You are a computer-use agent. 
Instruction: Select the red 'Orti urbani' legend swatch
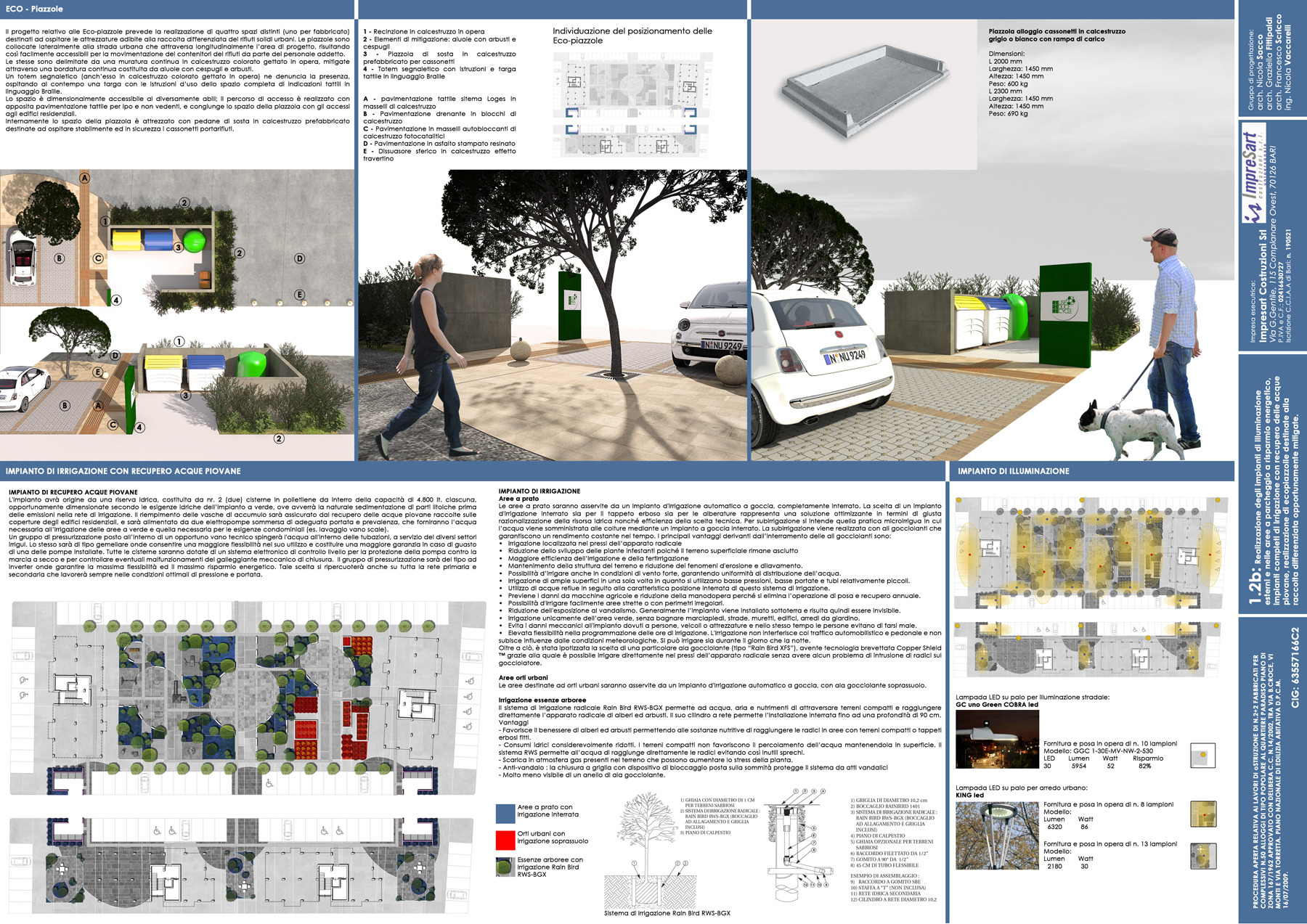point(505,840)
